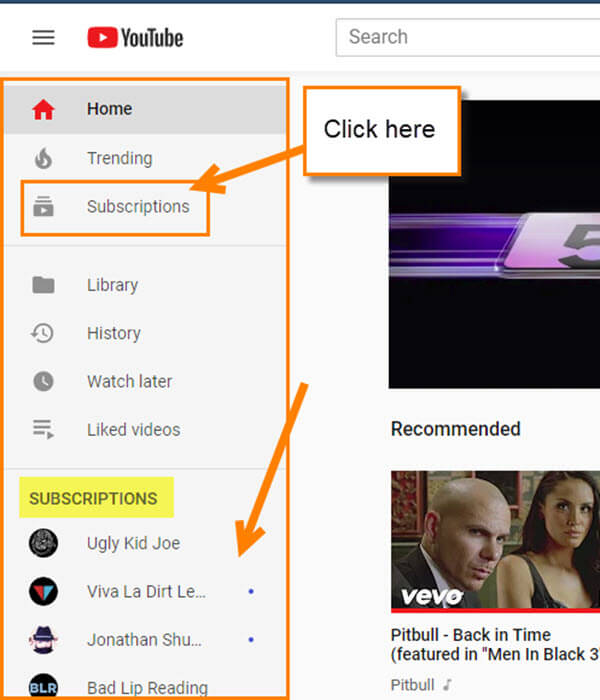The width and height of the screenshot is (600, 700).
Task: Click the featured purple banner video
Action: point(494,244)
